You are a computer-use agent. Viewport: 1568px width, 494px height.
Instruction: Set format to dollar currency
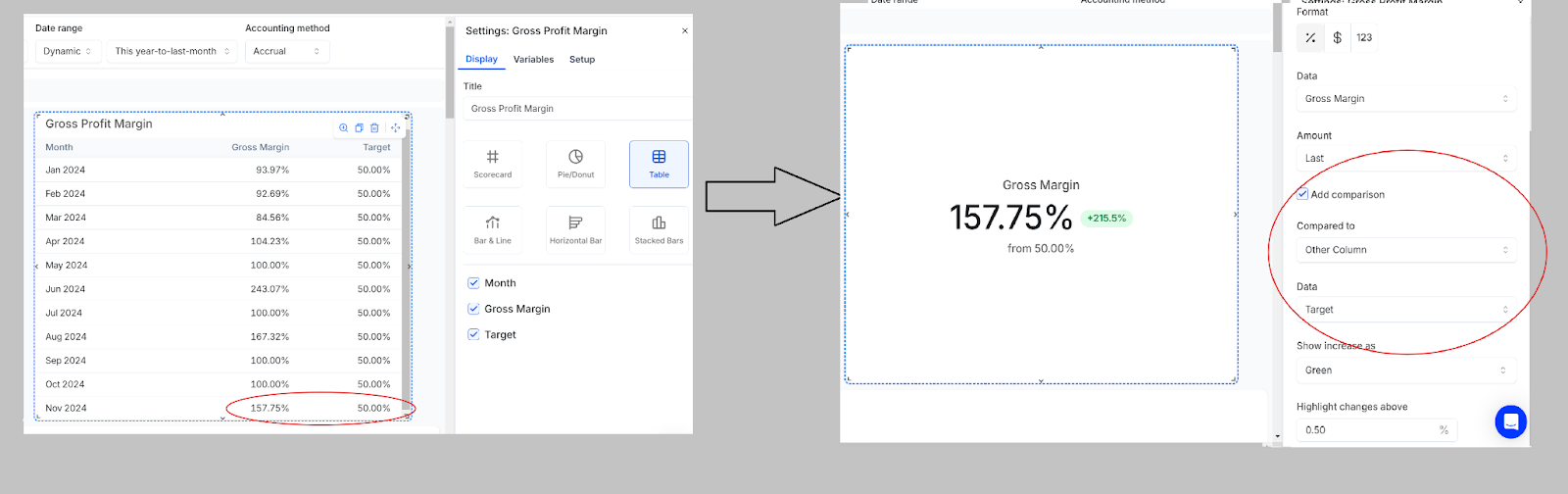1338,37
